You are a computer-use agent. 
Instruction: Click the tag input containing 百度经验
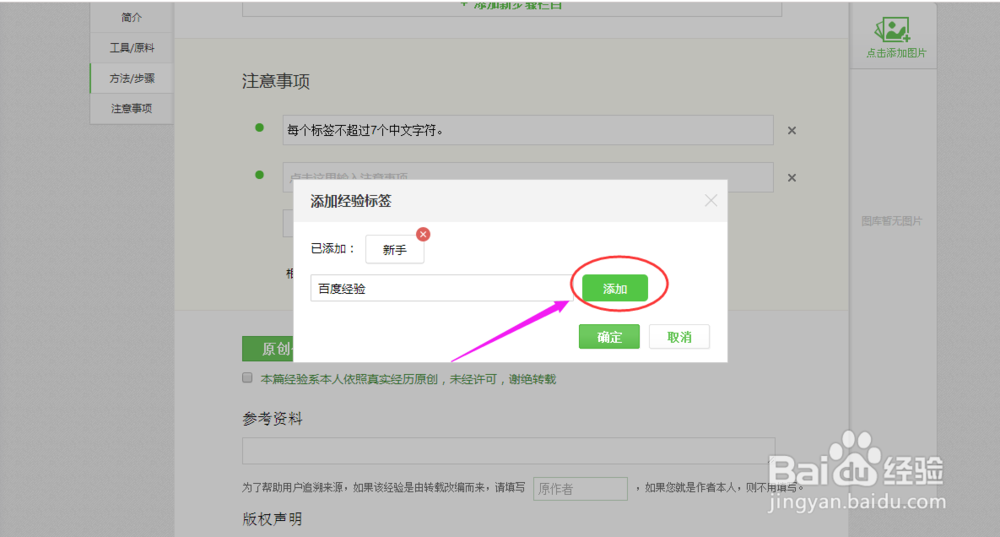point(441,288)
